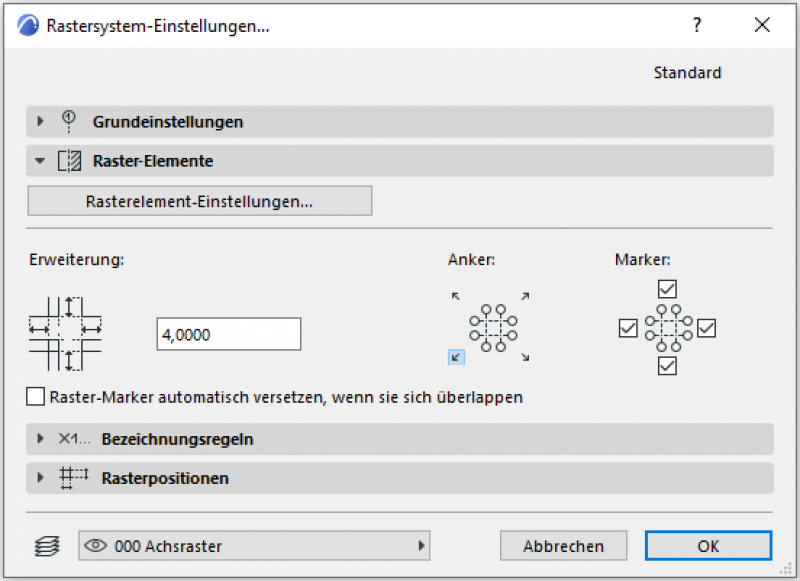Open the 000 Achsraster layer dropdown

254,546
